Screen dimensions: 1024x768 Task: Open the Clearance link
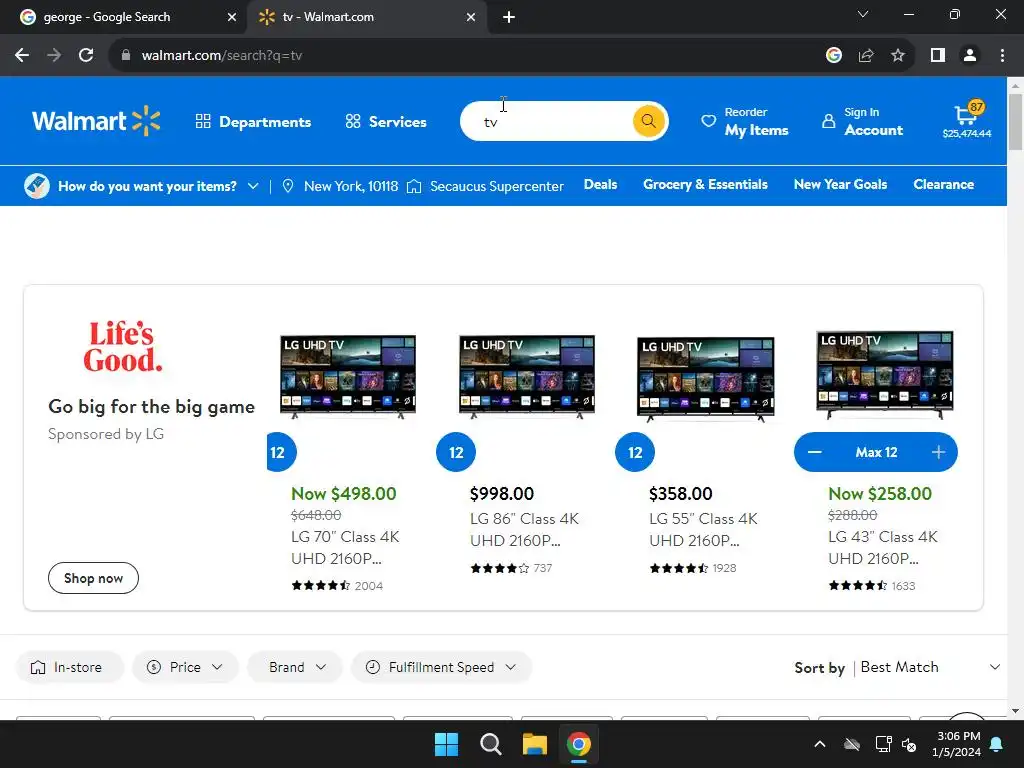click(x=944, y=184)
